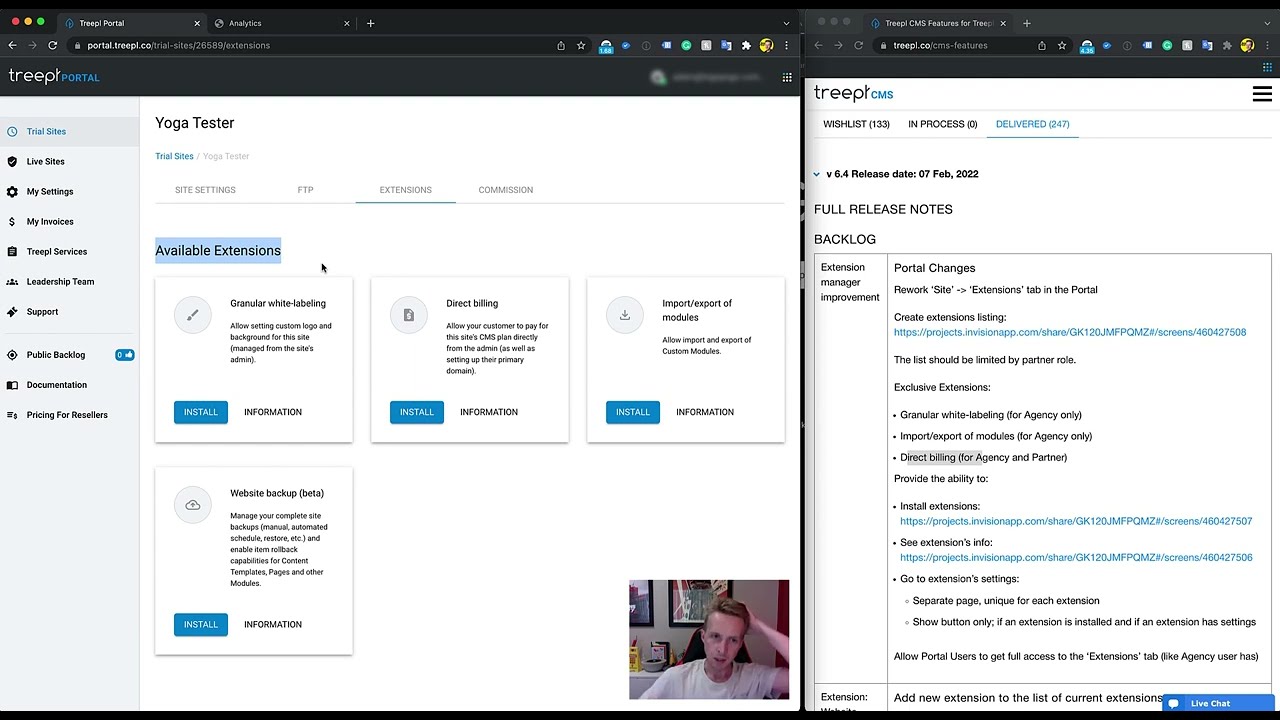Screen dimensions: 1280x720
Task: View Information for Website backup
Action: (x=273, y=624)
